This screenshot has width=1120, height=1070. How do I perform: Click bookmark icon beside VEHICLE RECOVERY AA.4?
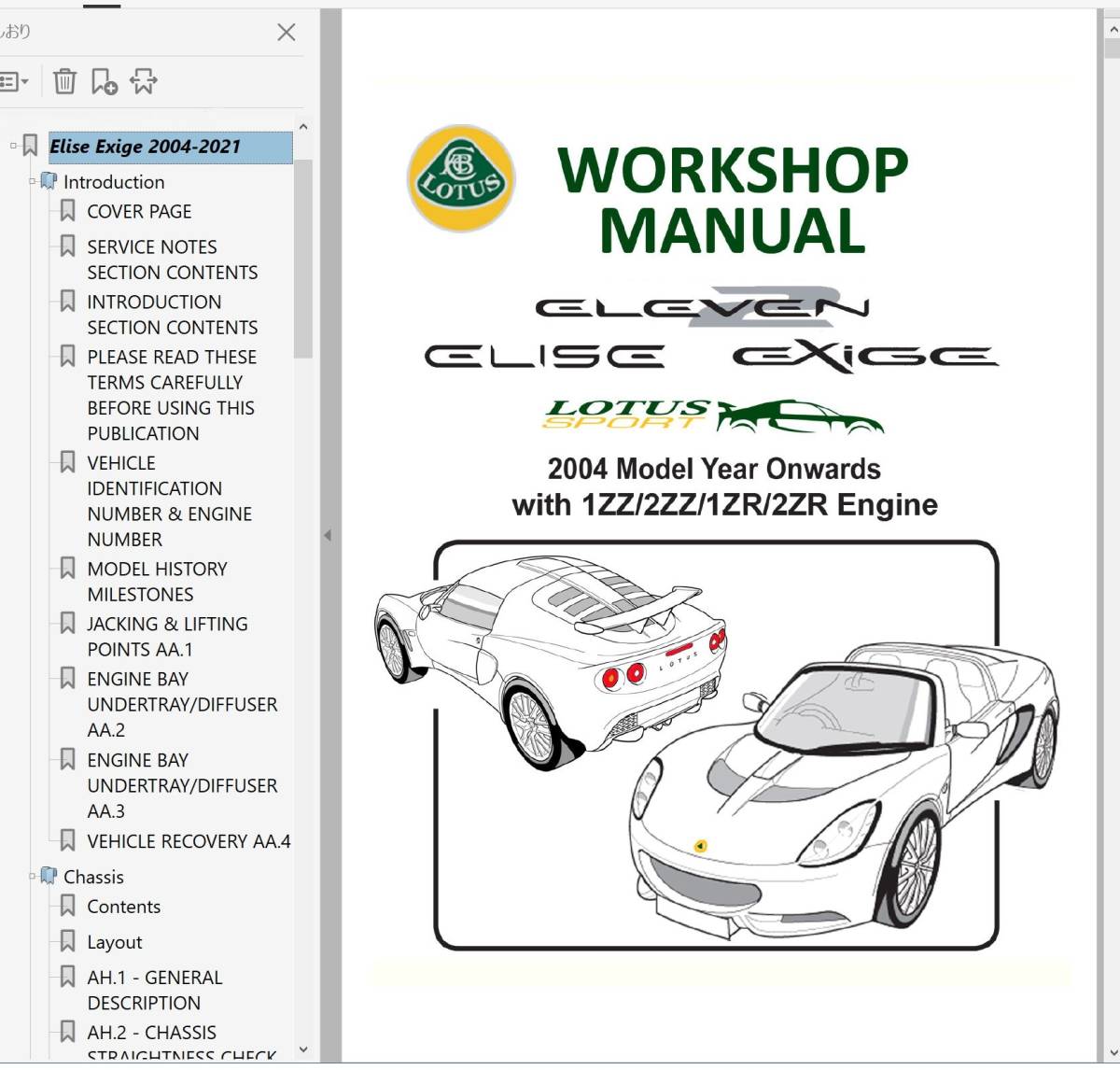pyautogui.click(x=67, y=840)
